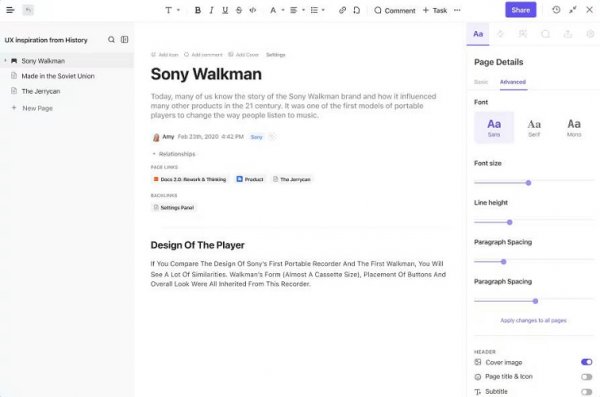Click New Page in sidebar
Viewport: 600px width, 397px height.
32,108
